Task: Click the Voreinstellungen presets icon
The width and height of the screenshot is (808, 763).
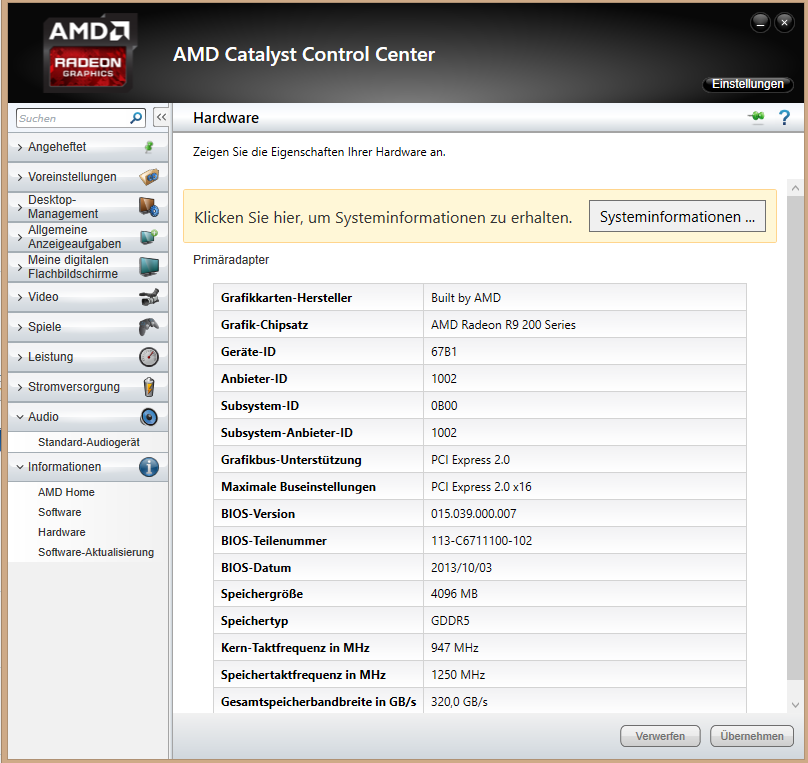Action: (x=149, y=177)
